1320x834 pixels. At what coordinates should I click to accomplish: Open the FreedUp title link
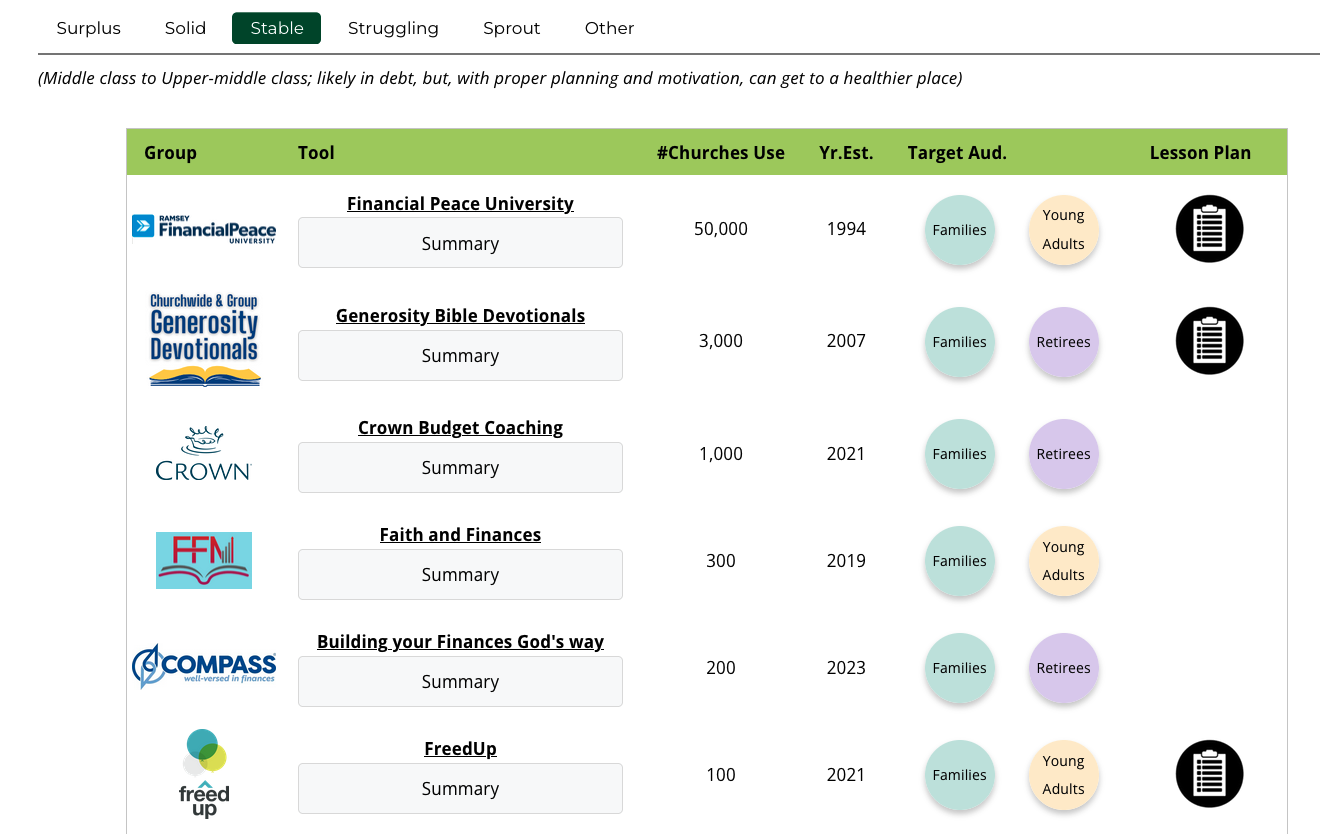pyautogui.click(x=460, y=749)
